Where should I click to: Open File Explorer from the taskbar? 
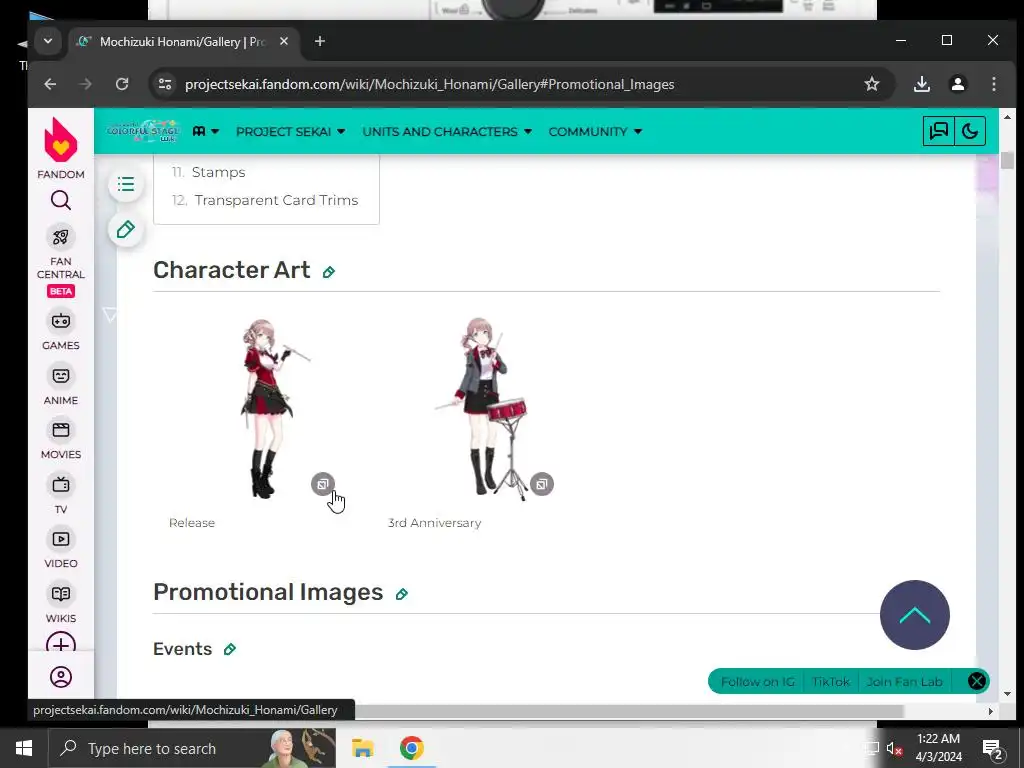[x=362, y=748]
